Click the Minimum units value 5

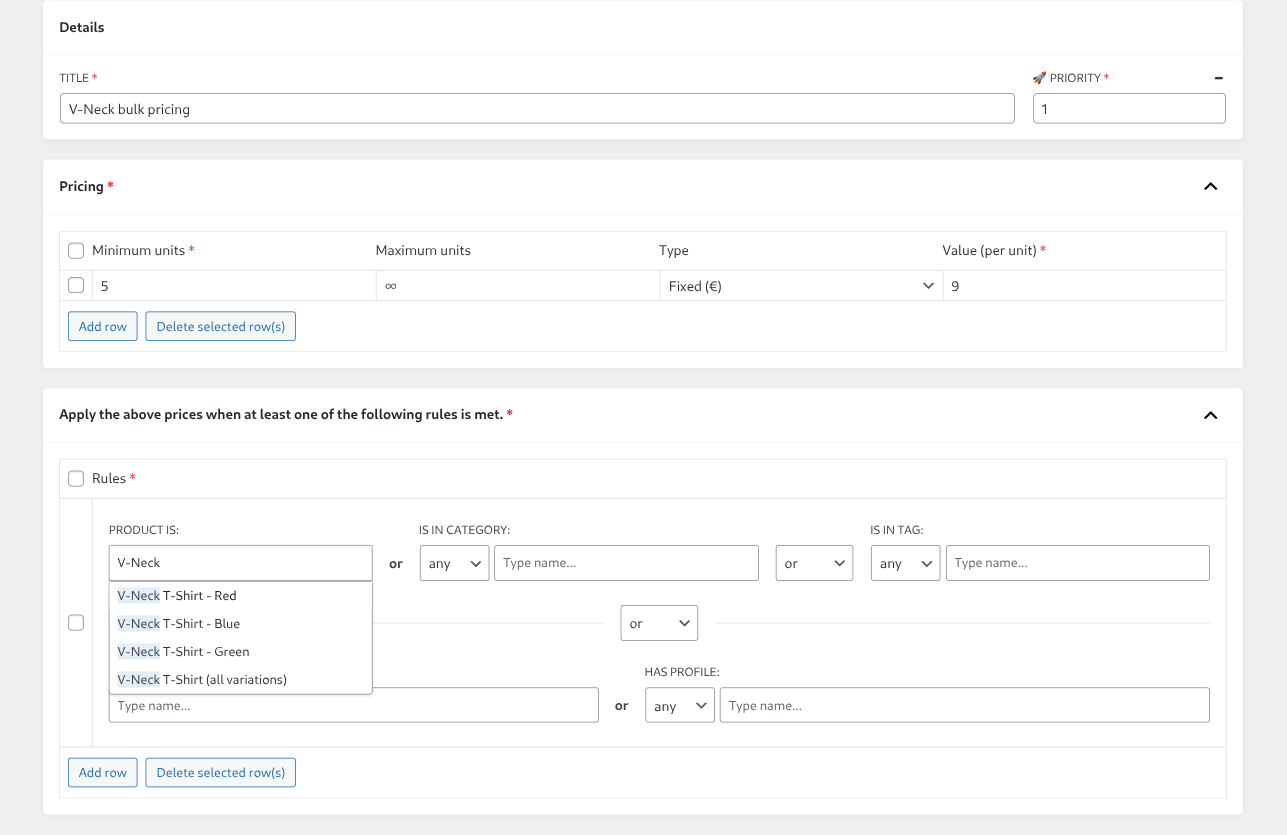[234, 286]
